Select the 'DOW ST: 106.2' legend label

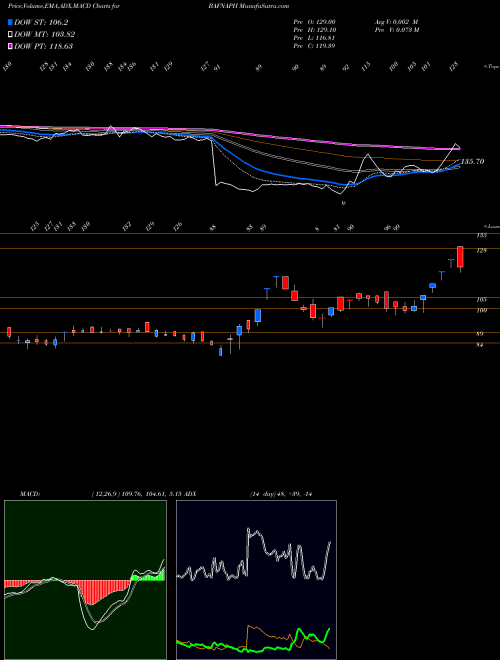[41, 23]
